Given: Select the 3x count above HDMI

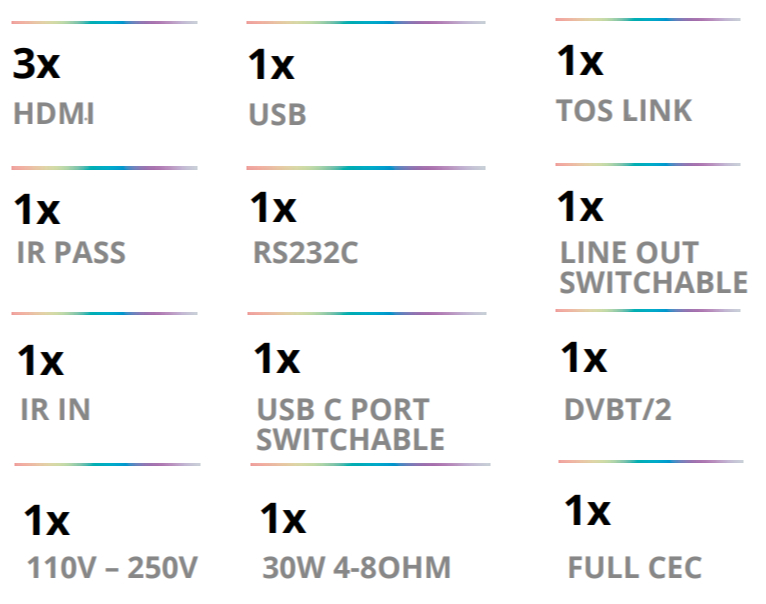Looking at the screenshot, I should [x=36, y=64].
